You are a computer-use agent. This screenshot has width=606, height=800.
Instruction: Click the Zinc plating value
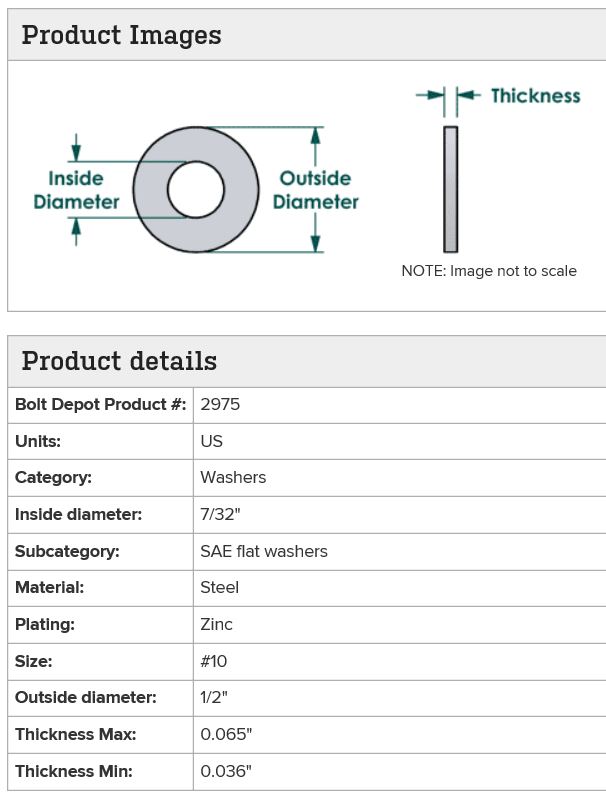[216, 624]
